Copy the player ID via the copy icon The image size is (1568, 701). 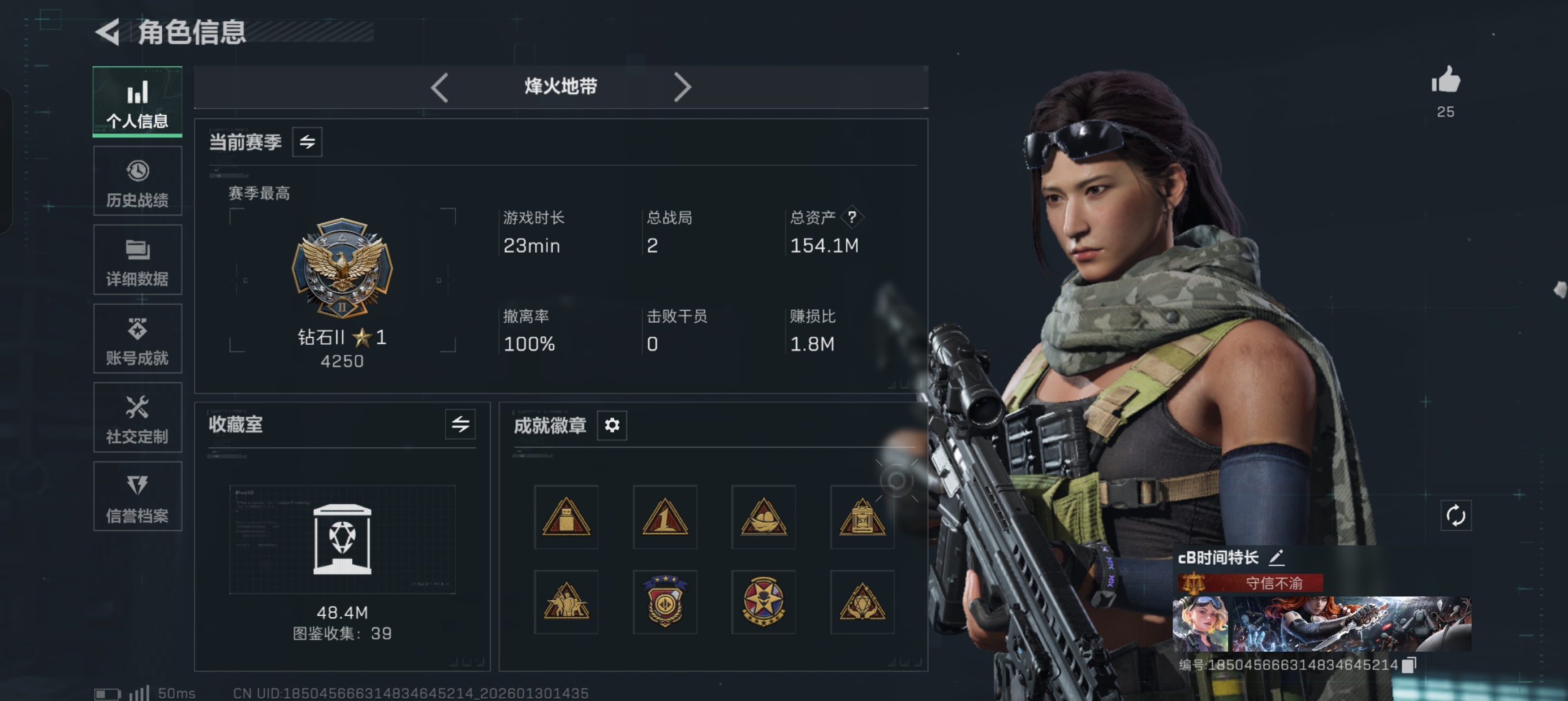pos(1408,664)
